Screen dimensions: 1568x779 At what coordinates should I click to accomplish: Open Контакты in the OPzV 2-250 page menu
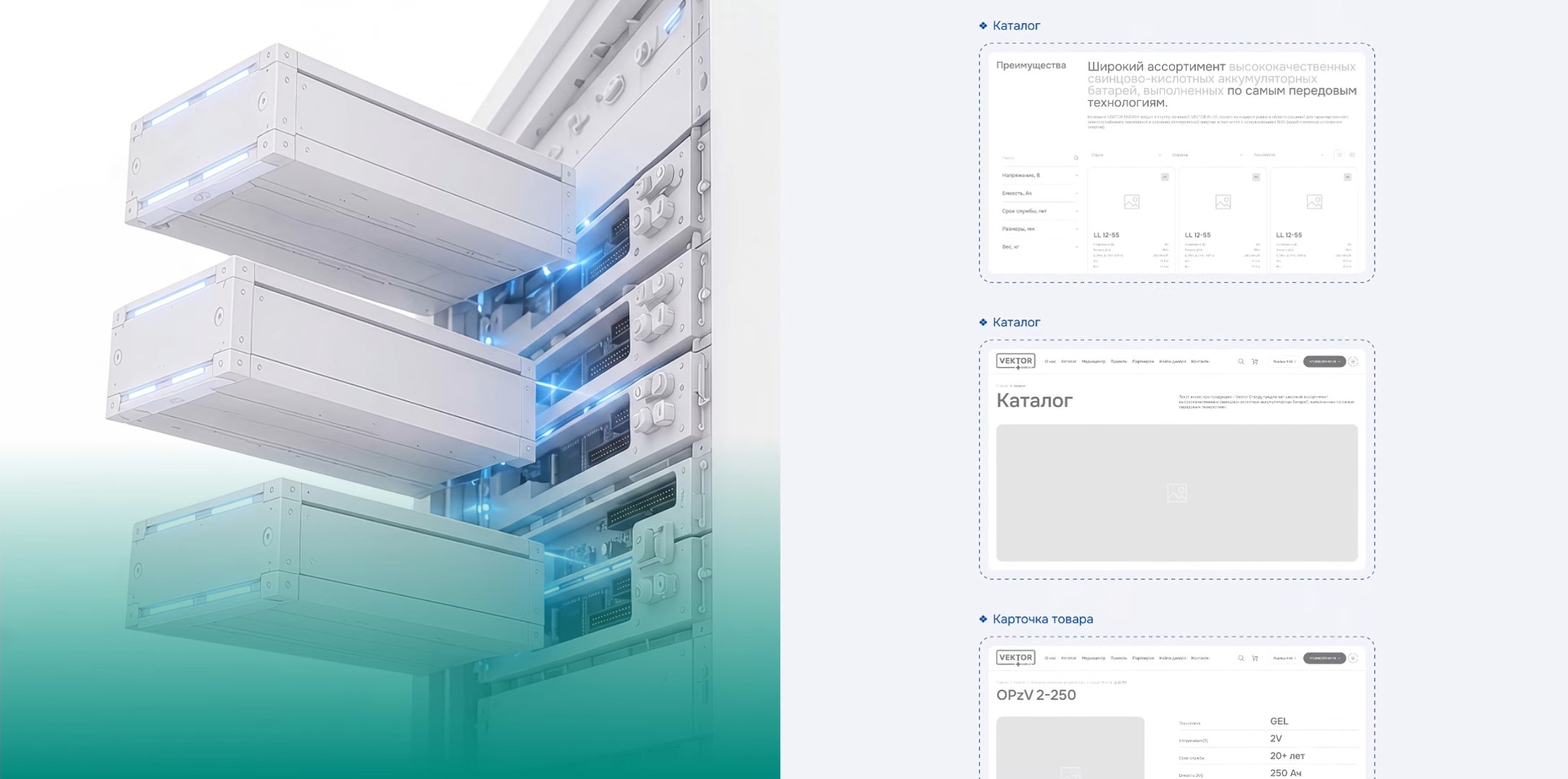(x=1200, y=658)
